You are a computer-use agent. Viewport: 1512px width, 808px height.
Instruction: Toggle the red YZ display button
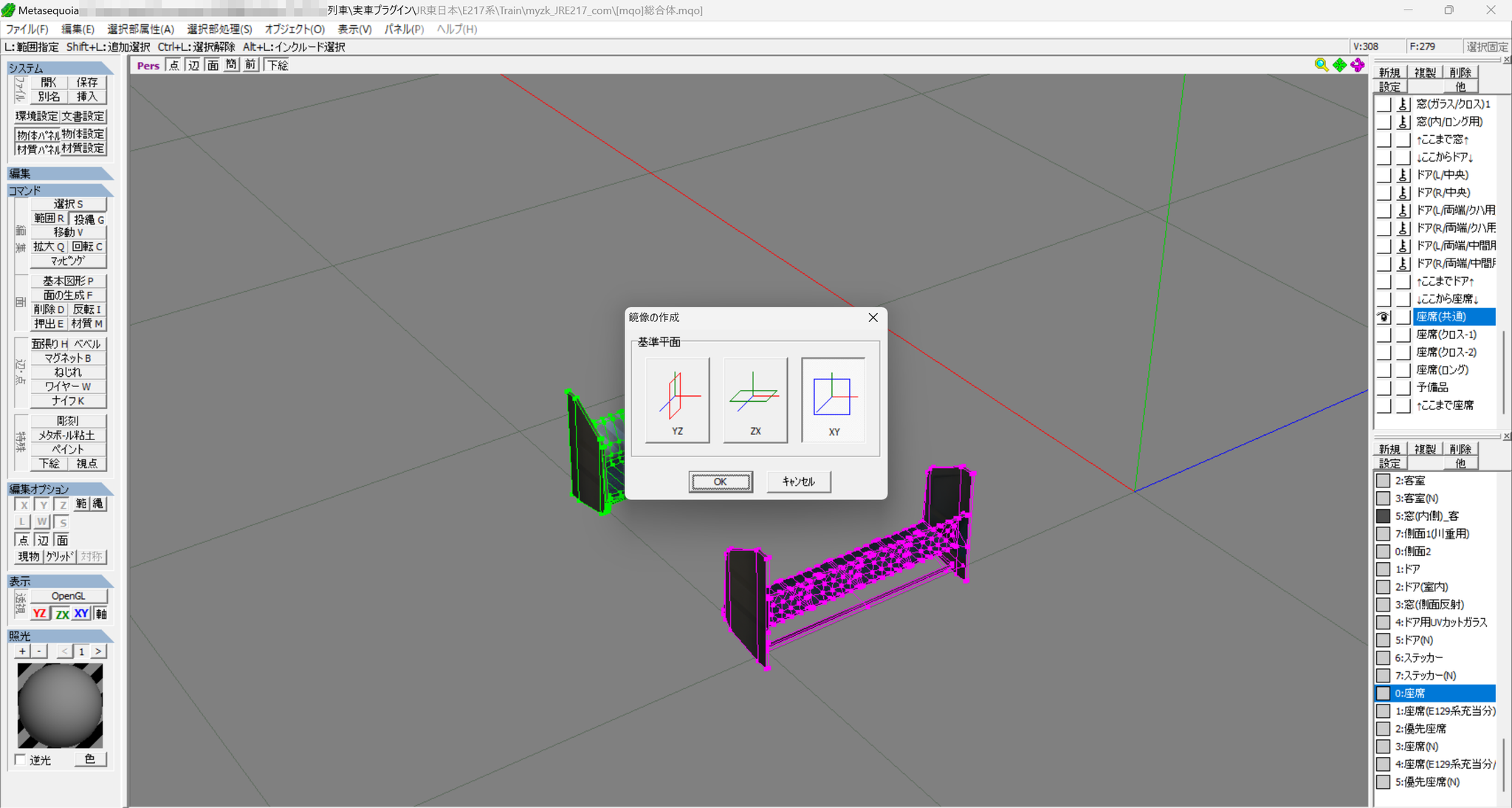(40, 614)
